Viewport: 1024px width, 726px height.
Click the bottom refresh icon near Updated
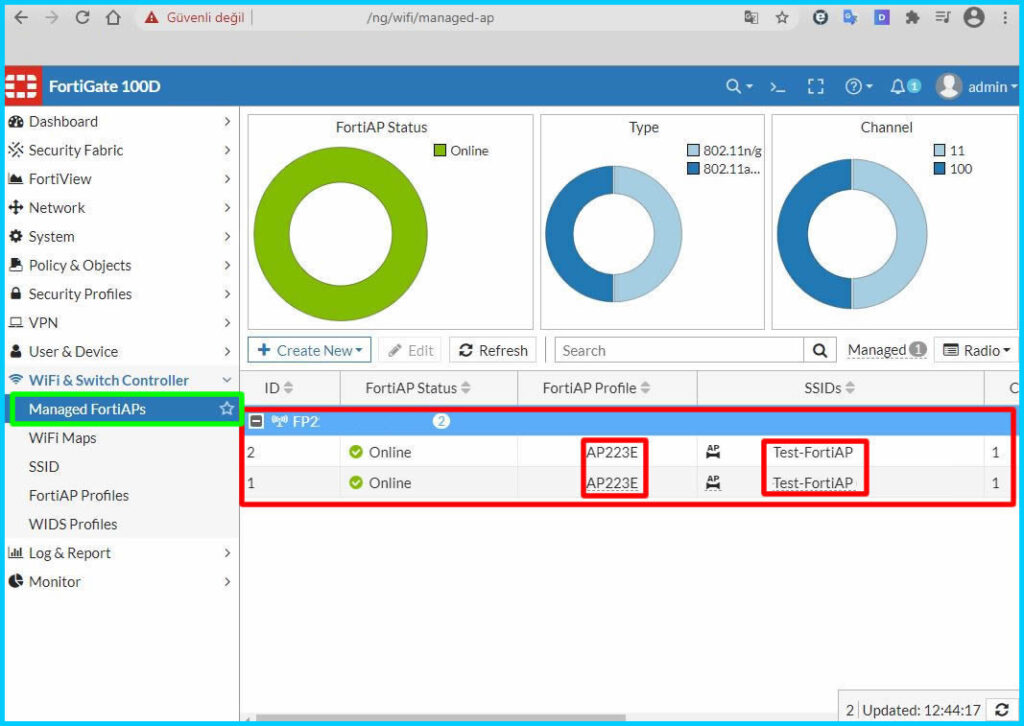(1002, 710)
